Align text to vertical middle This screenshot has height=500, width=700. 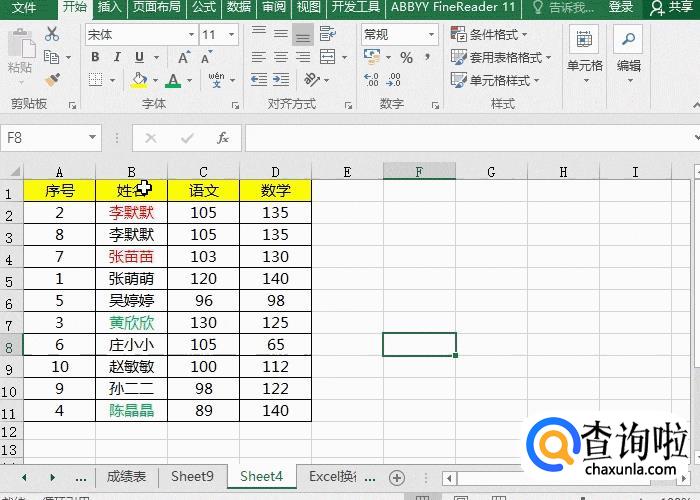click(x=281, y=34)
